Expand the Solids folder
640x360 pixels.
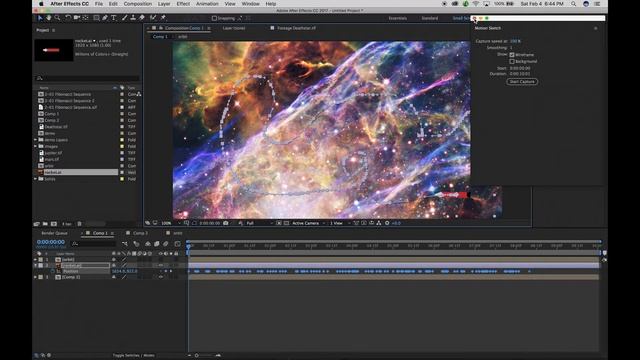[36, 179]
